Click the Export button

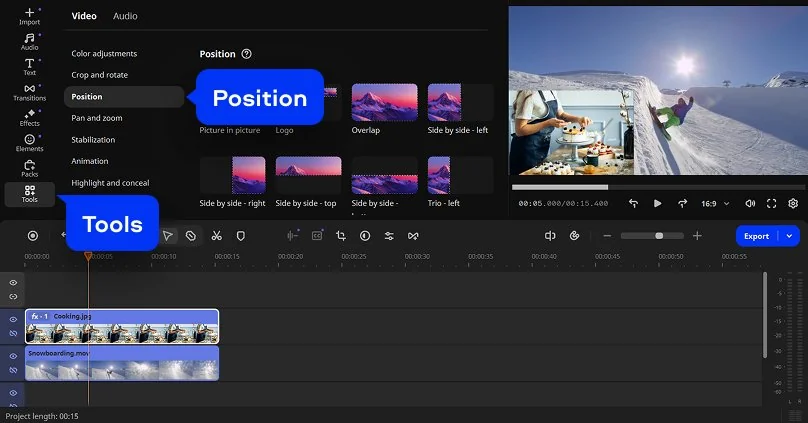coord(757,236)
